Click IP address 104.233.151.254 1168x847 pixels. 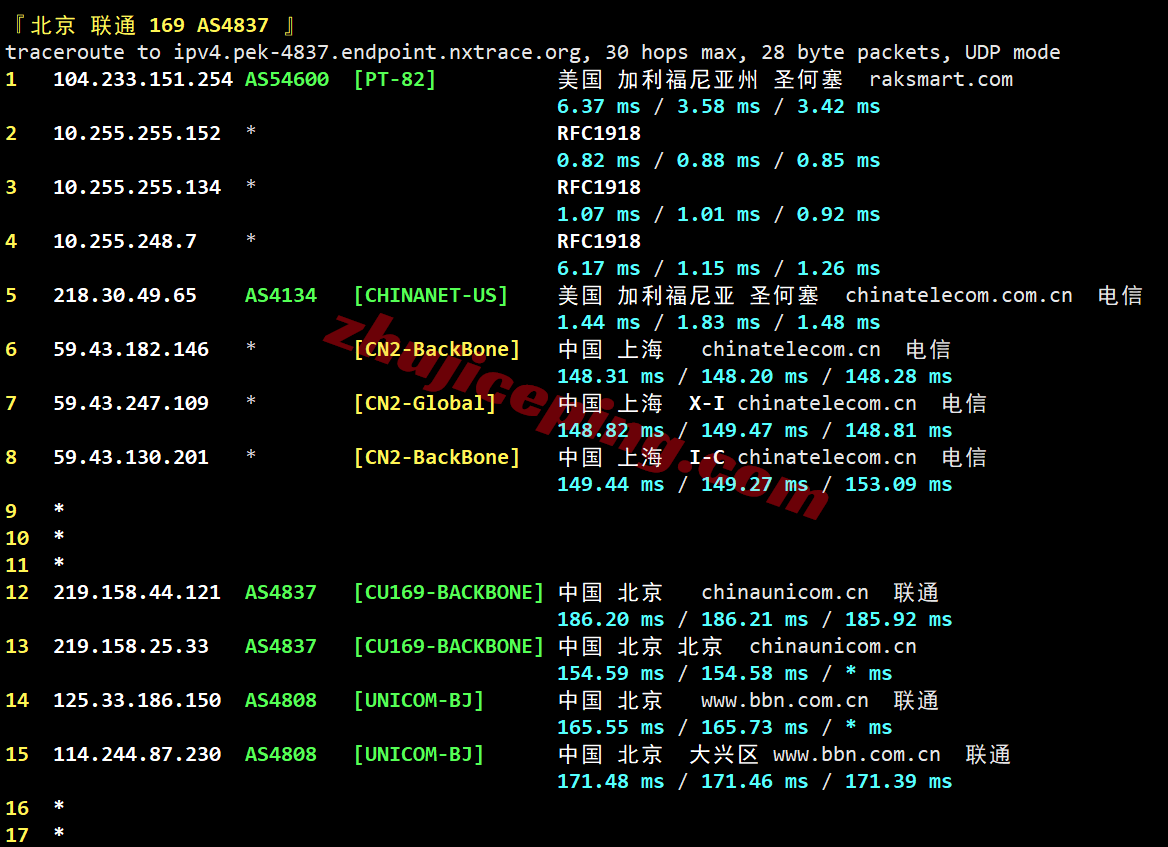[142, 79]
